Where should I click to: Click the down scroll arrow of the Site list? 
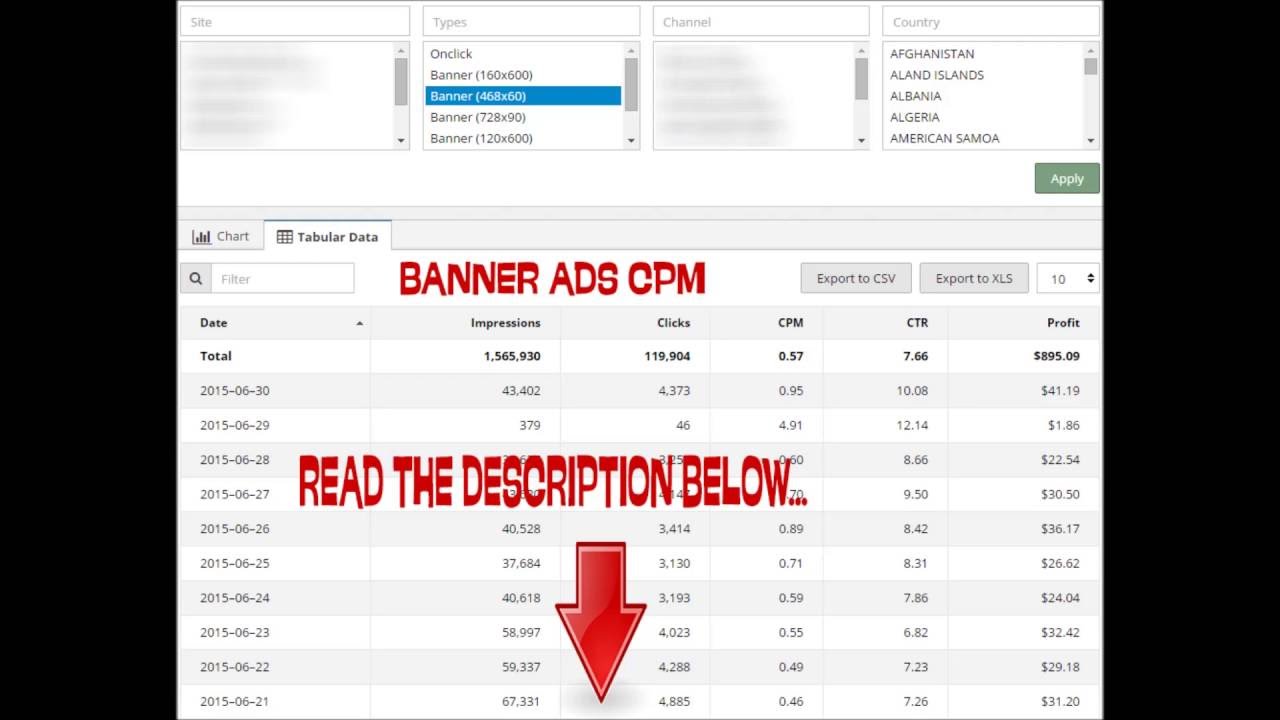400,140
